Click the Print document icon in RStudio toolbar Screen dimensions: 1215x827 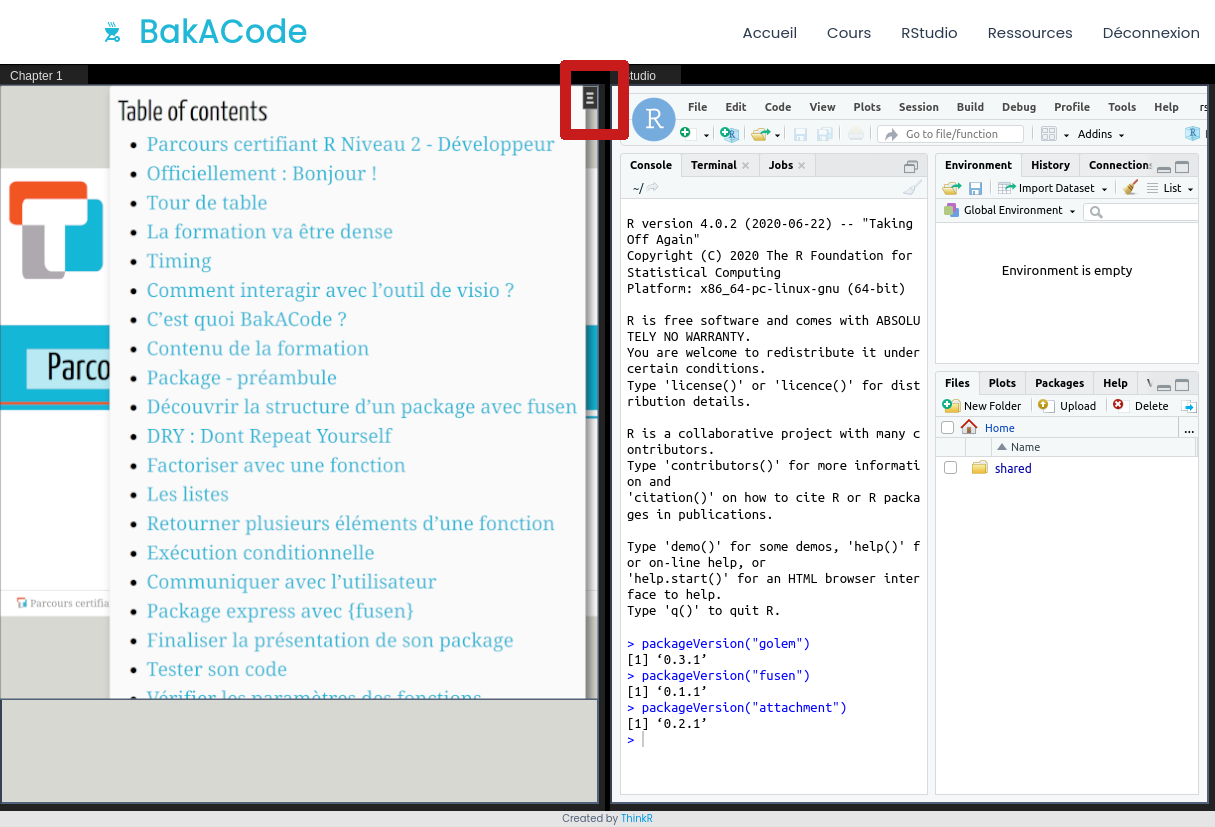[x=856, y=134]
